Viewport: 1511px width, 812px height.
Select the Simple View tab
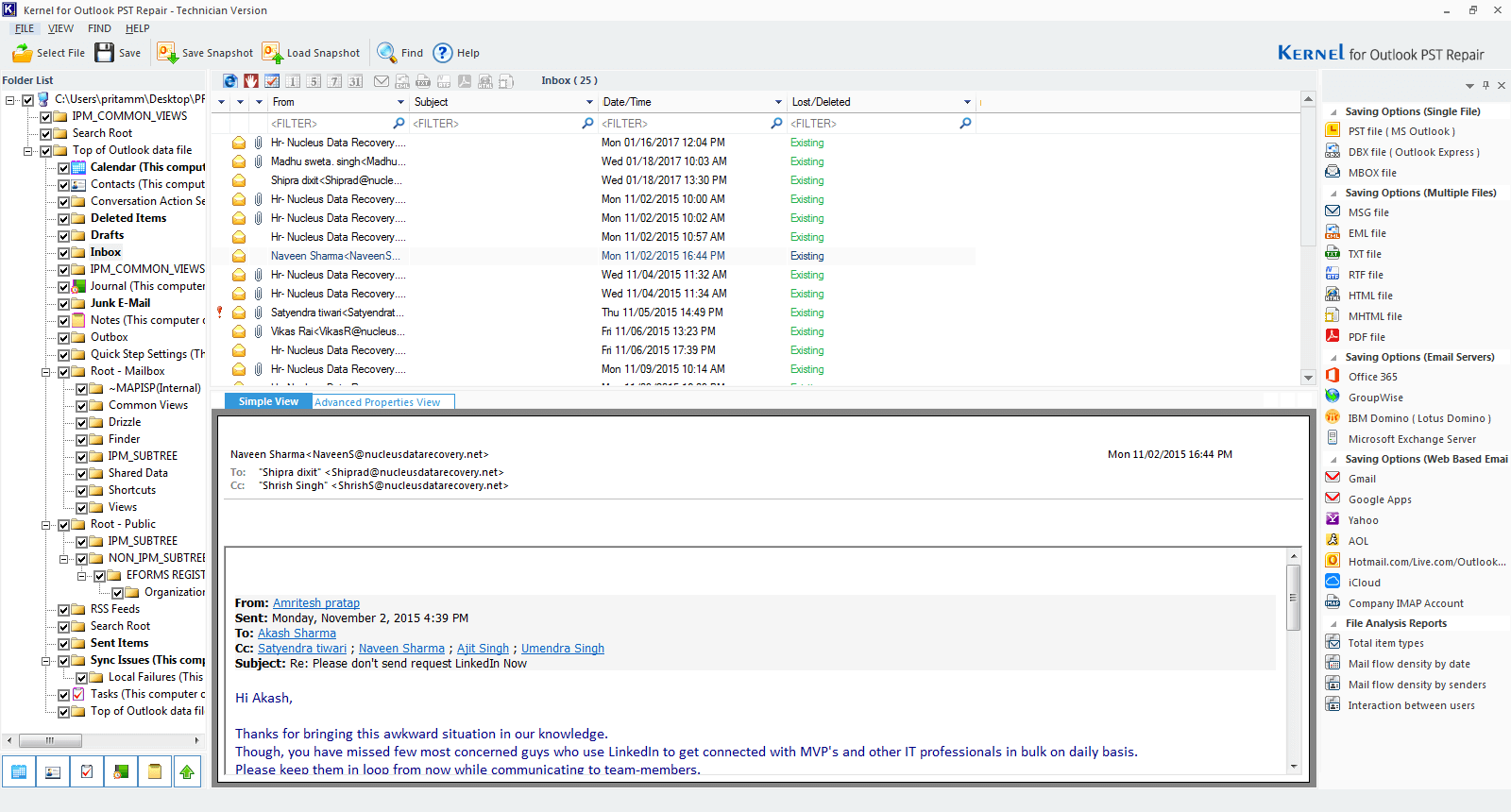[x=268, y=401]
